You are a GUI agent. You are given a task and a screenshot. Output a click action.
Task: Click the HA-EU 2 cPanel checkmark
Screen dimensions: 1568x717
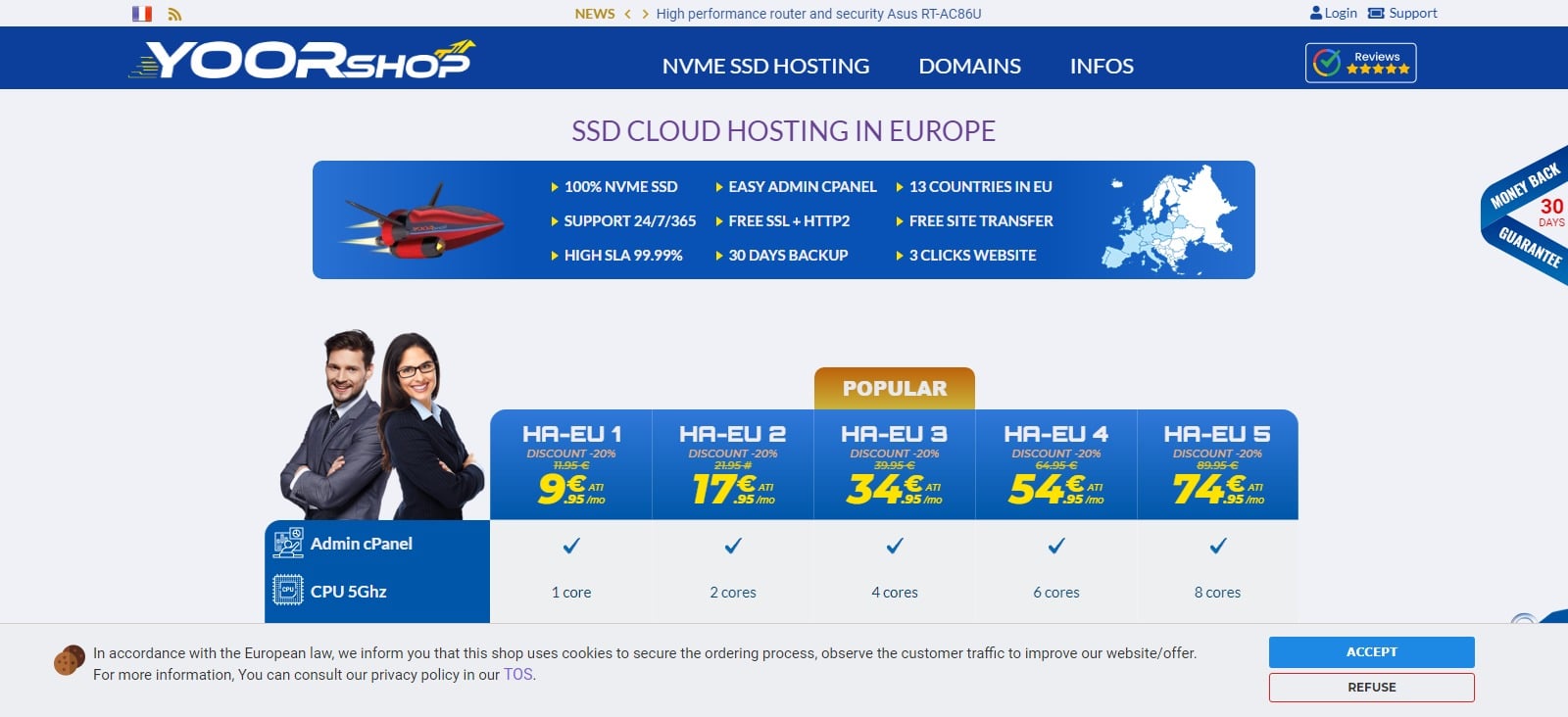pos(733,546)
